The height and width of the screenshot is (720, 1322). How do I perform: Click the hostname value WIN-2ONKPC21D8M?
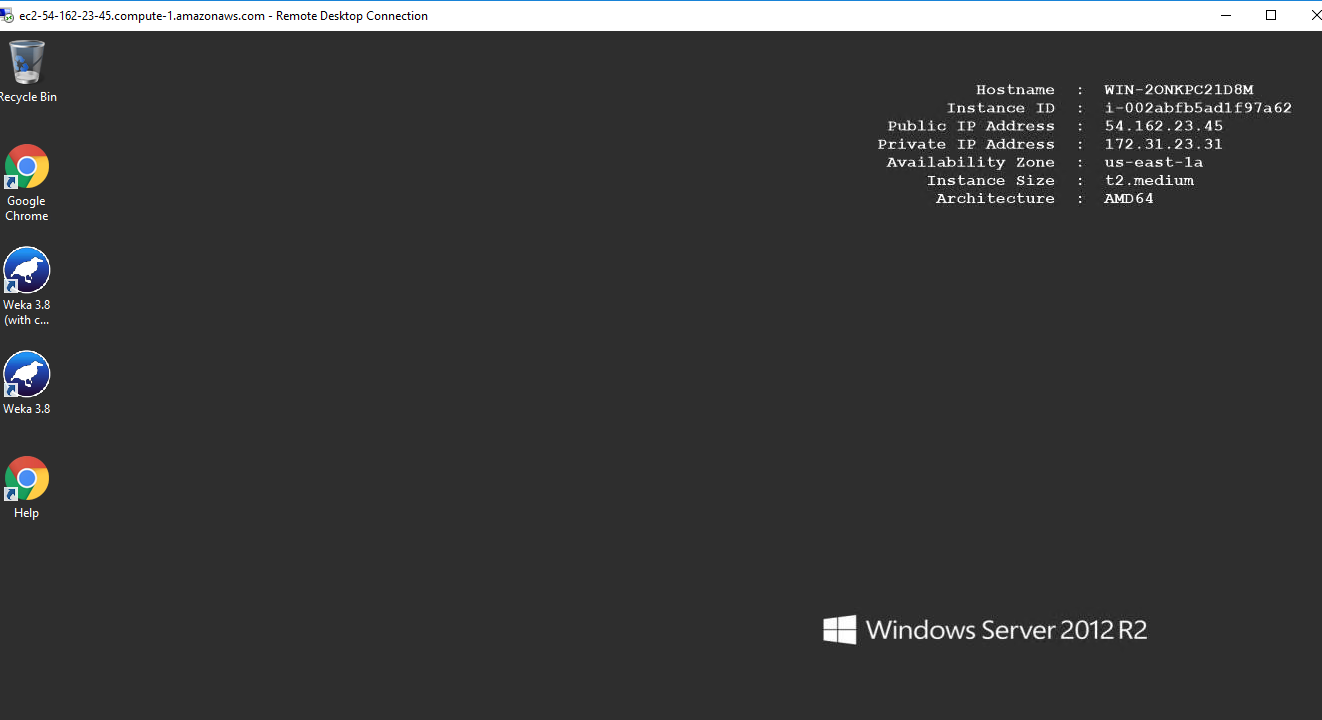coord(1178,90)
